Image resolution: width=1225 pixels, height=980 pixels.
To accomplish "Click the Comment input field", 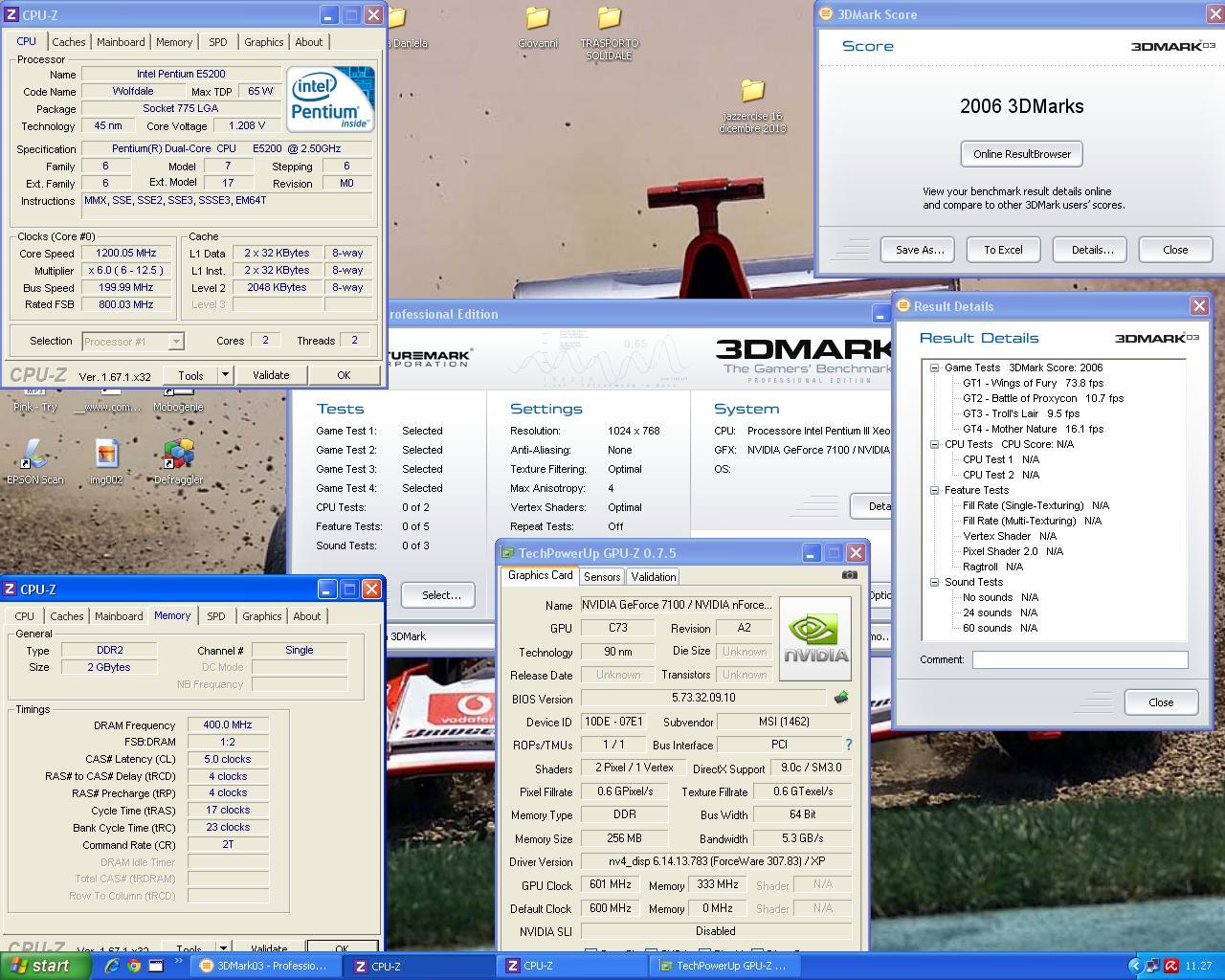I will pos(1080,659).
